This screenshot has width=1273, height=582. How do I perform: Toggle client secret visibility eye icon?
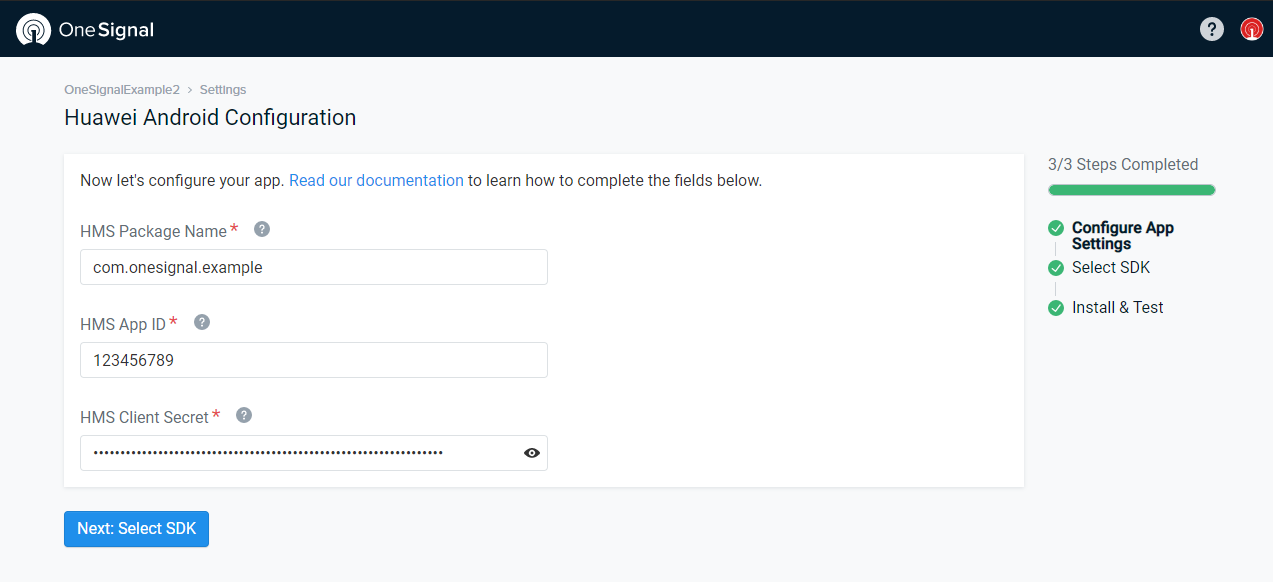[532, 453]
